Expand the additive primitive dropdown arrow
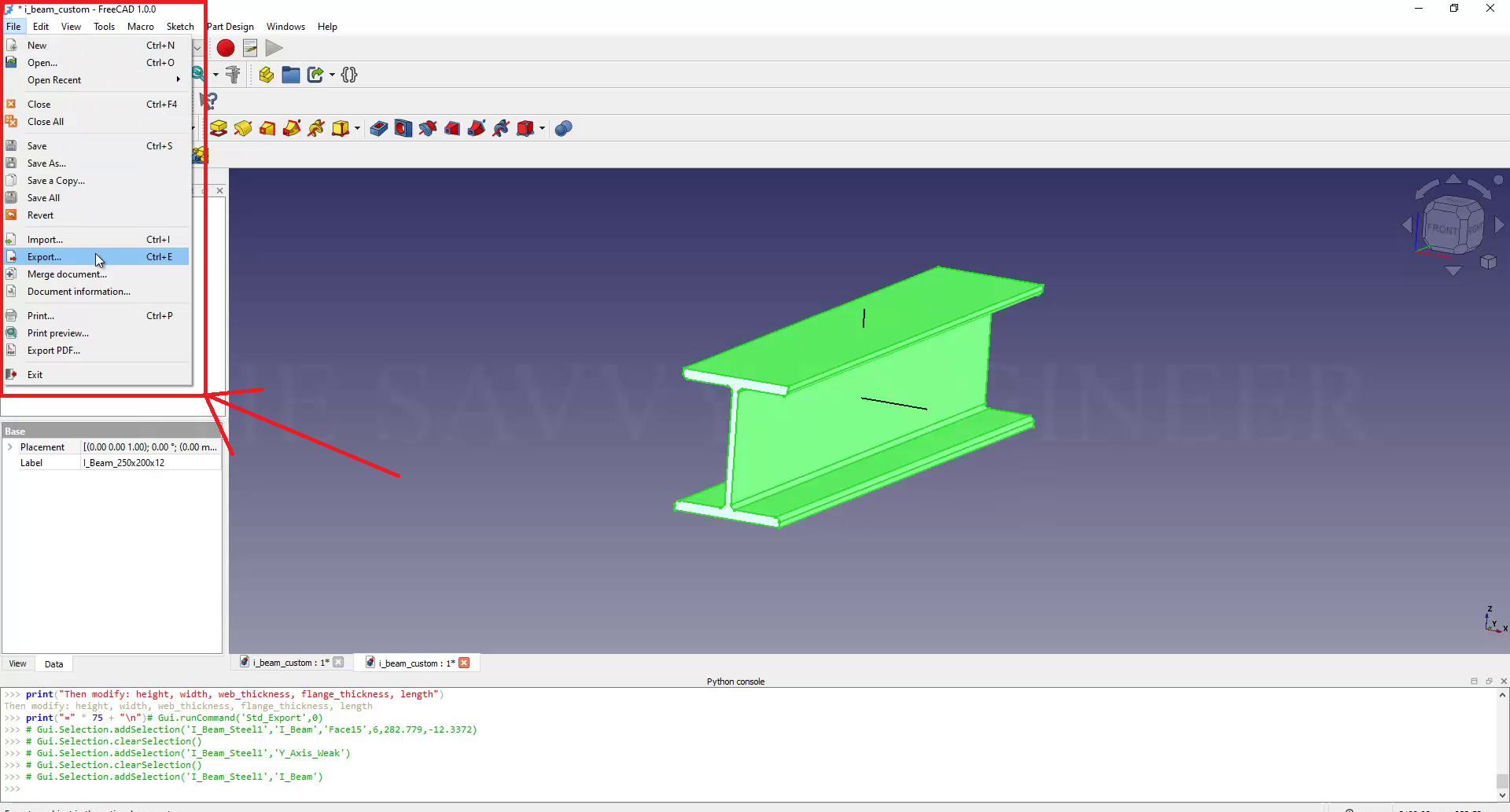This screenshot has width=1510, height=812. tap(357, 128)
